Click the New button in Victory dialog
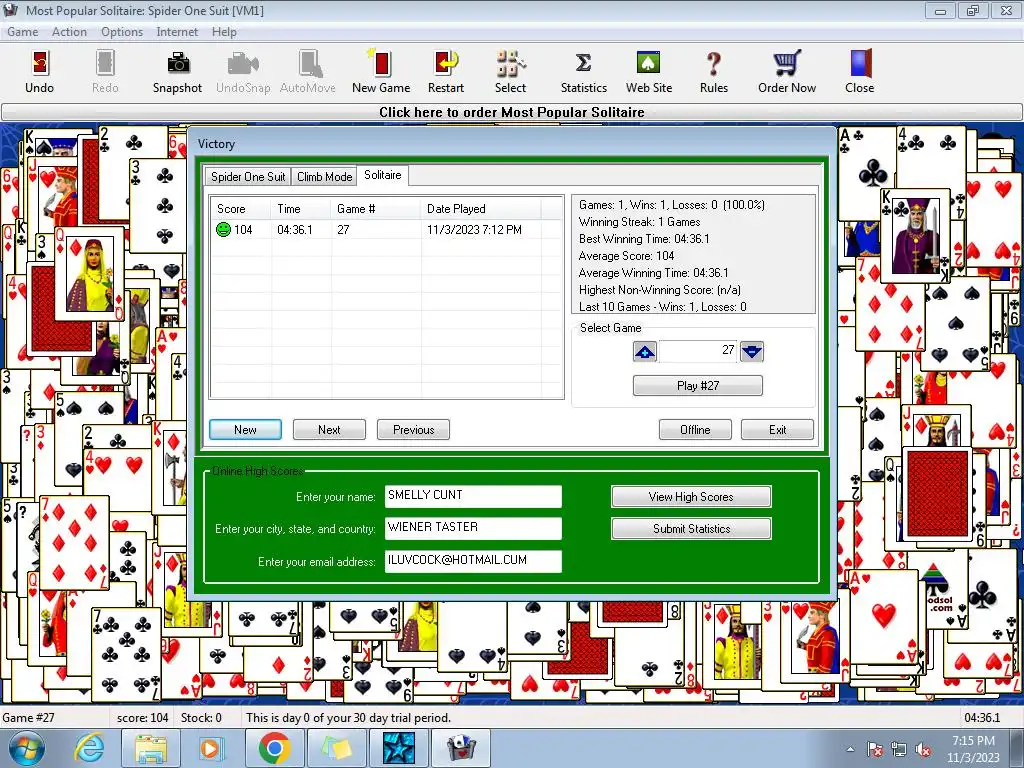The width and height of the screenshot is (1024, 768). (x=245, y=430)
